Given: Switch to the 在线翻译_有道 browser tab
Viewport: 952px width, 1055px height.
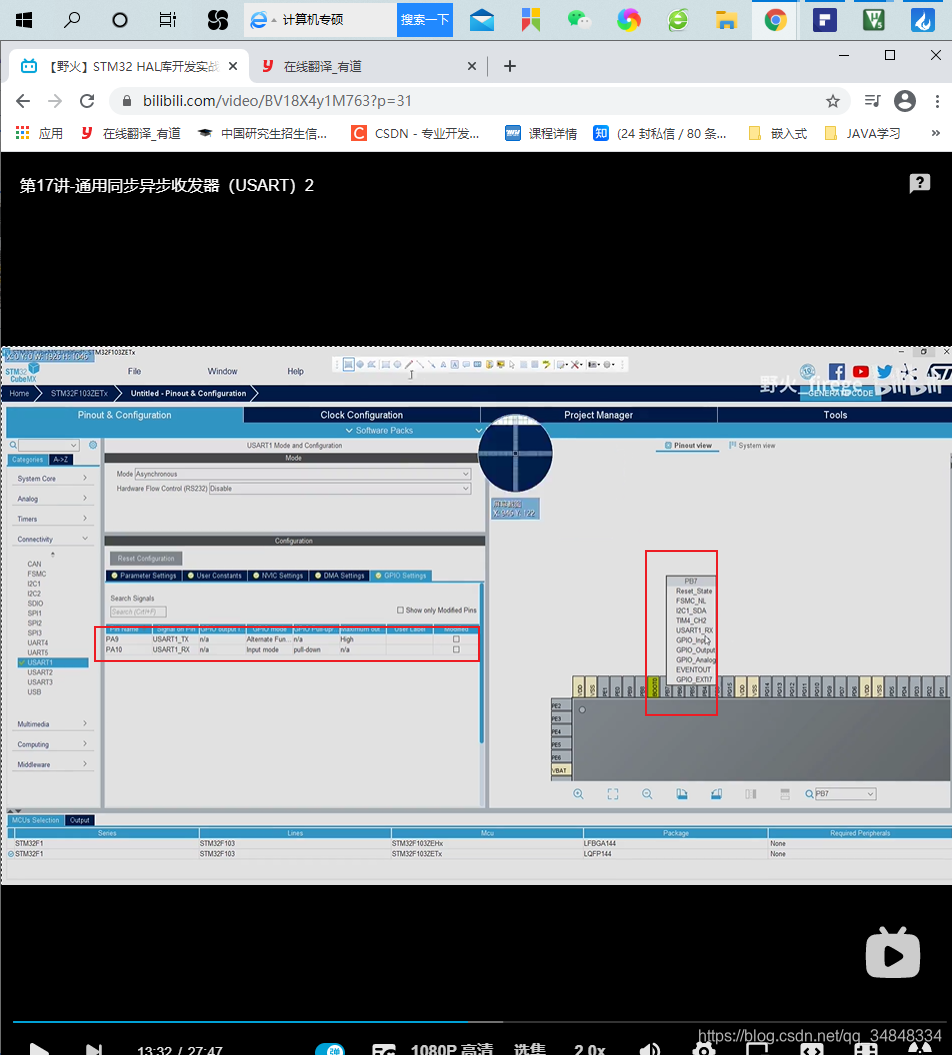Looking at the screenshot, I should [368, 66].
